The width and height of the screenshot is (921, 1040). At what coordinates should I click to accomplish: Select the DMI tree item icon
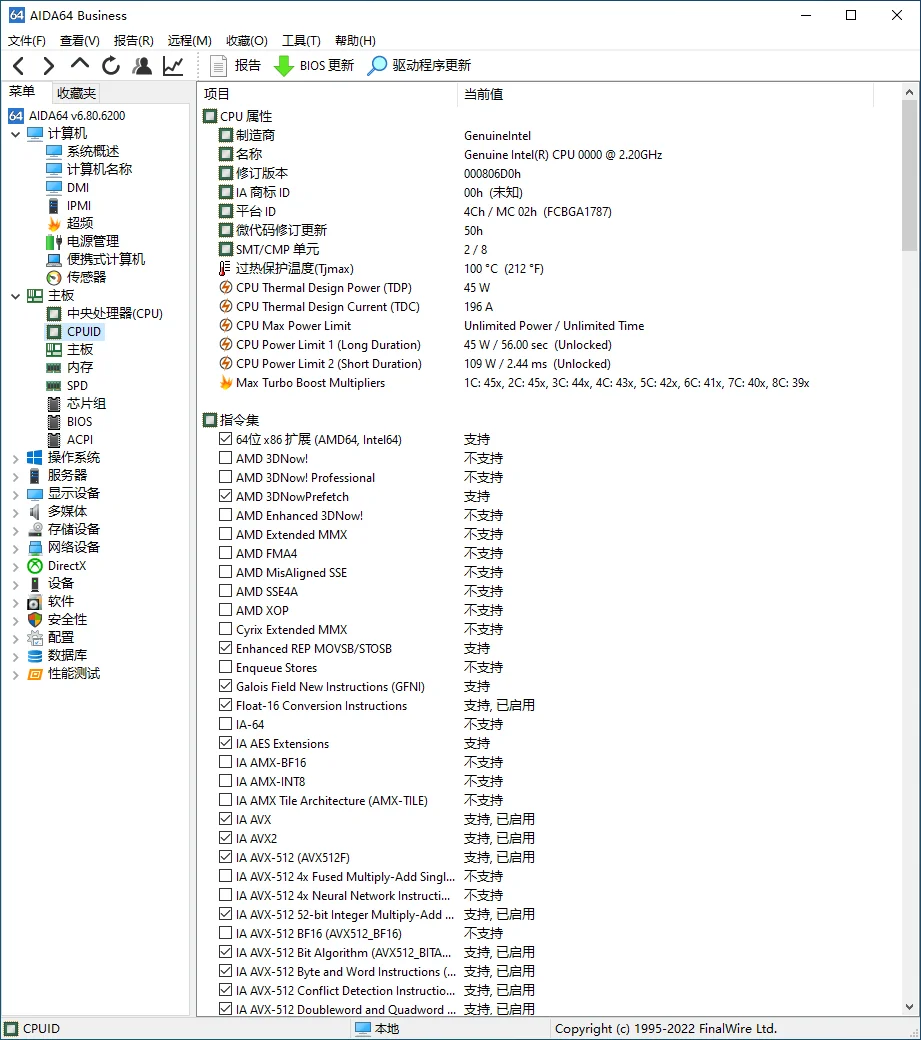pos(54,188)
